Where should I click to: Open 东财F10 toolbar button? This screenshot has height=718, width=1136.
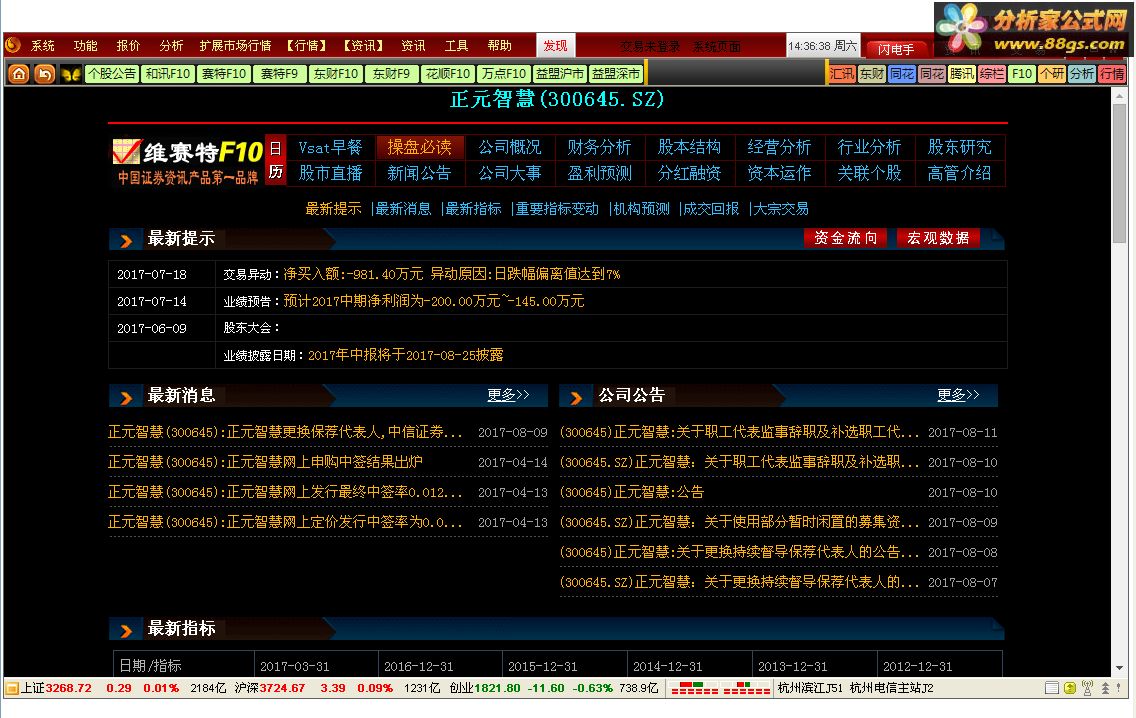[x=336, y=73]
